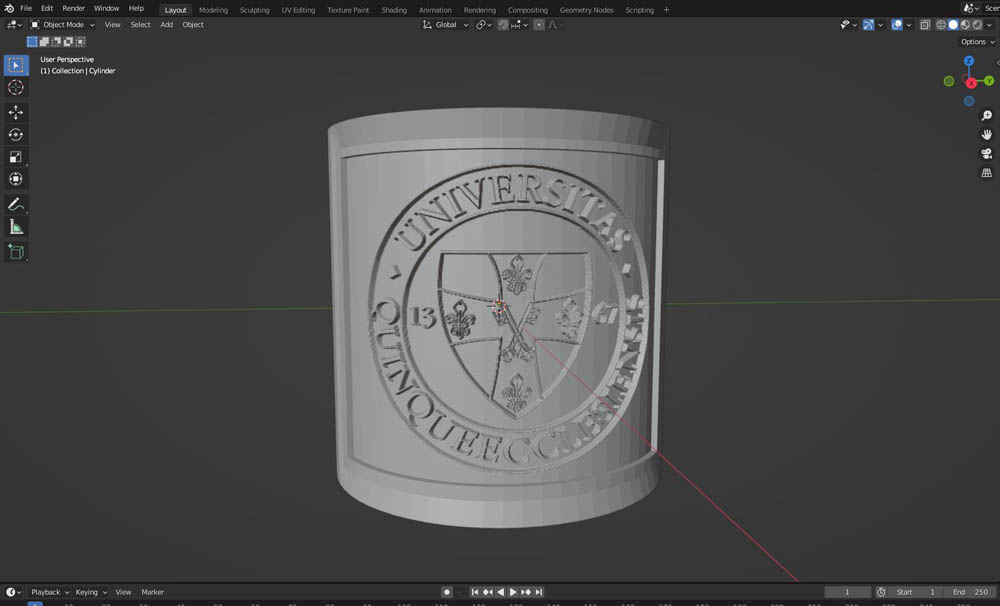Switch to wireframe viewport shading
Image resolution: width=1000 pixels, height=606 pixels.
pyautogui.click(x=941, y=25)
